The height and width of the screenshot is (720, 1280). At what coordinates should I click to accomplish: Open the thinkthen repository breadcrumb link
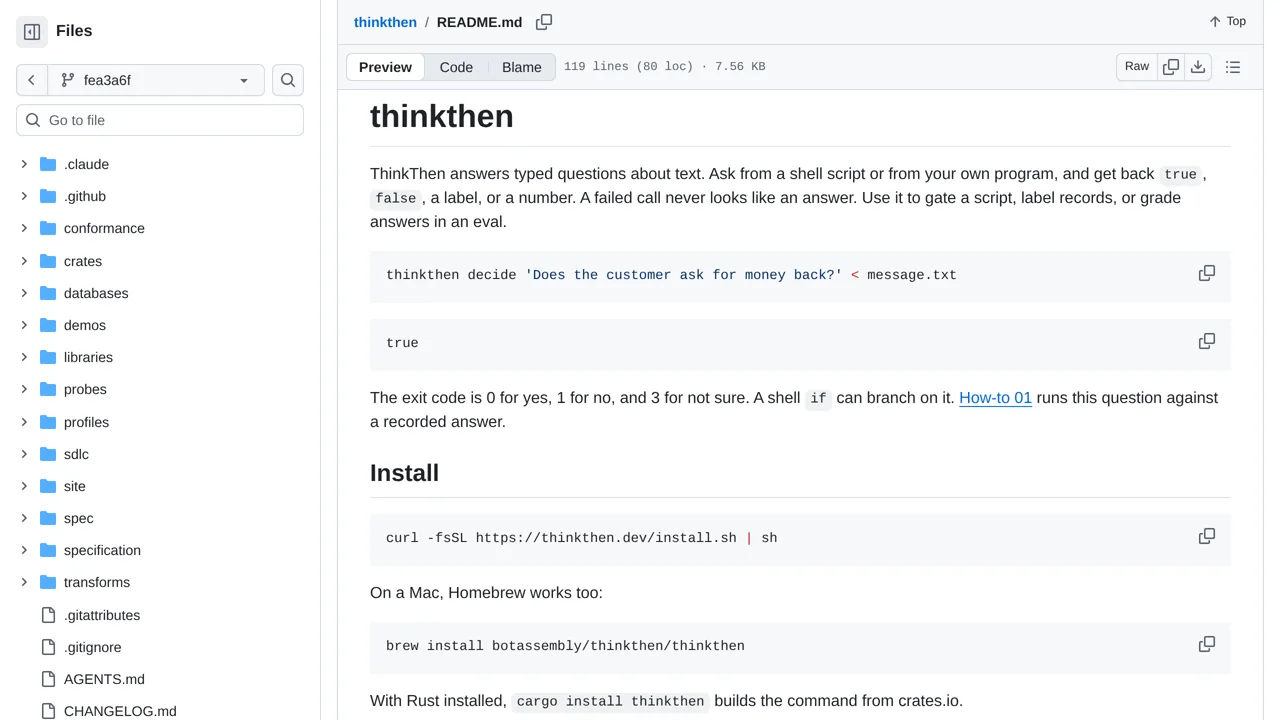pos(385,22)
